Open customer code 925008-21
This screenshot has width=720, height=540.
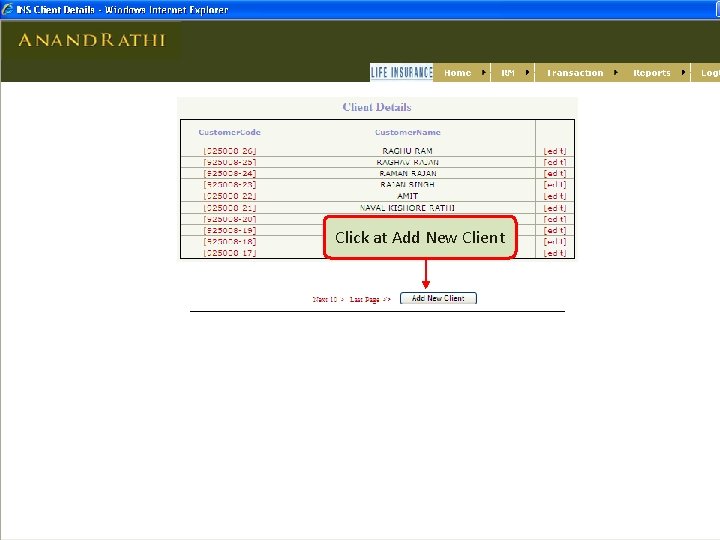[230, 208]
